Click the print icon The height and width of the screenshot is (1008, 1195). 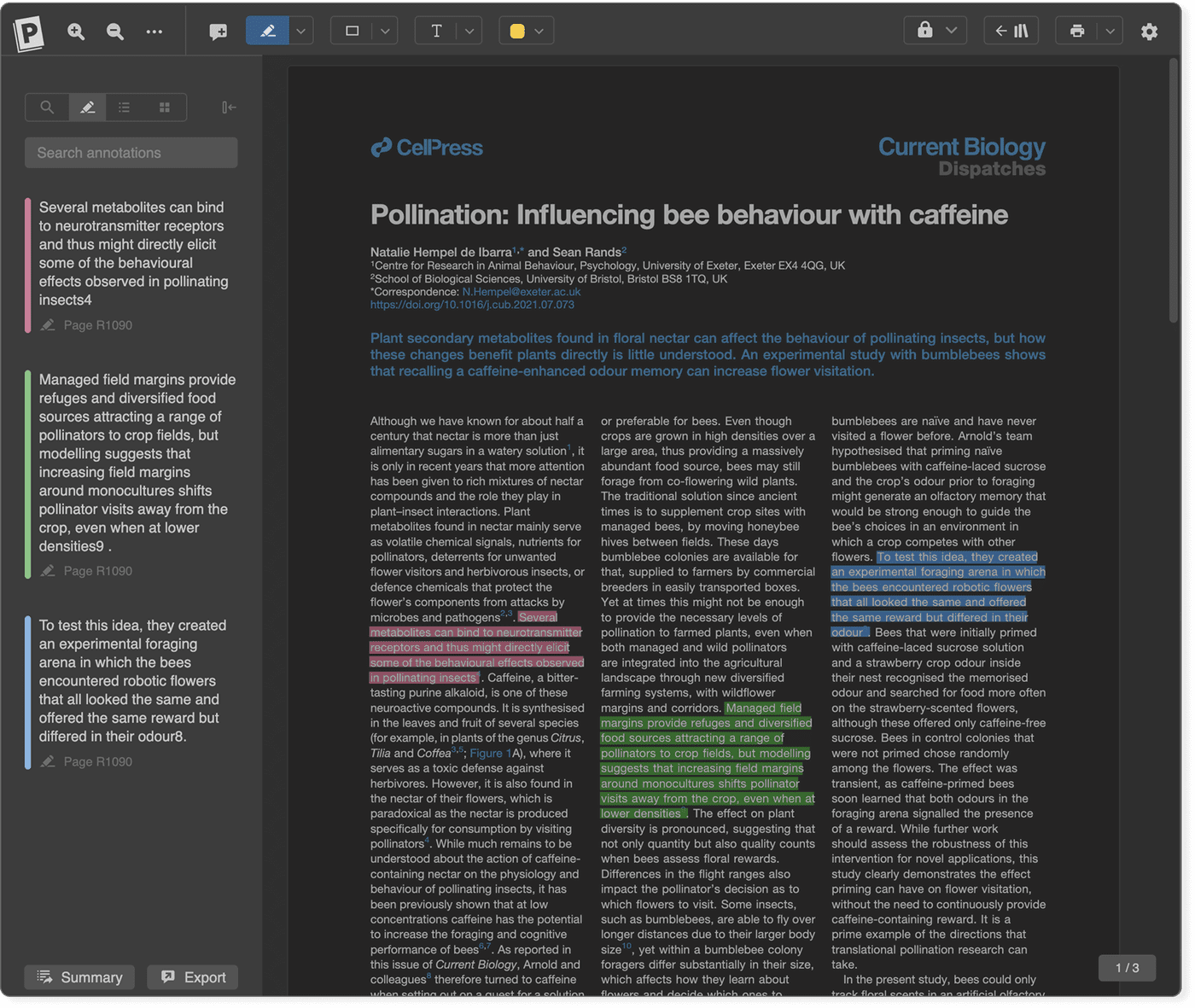(x=1079, y=30)
